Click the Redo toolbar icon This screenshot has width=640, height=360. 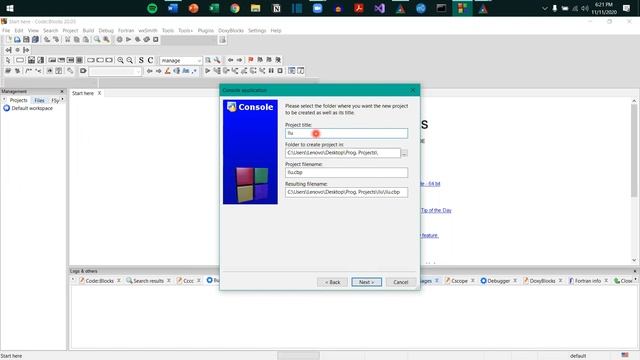56,40
